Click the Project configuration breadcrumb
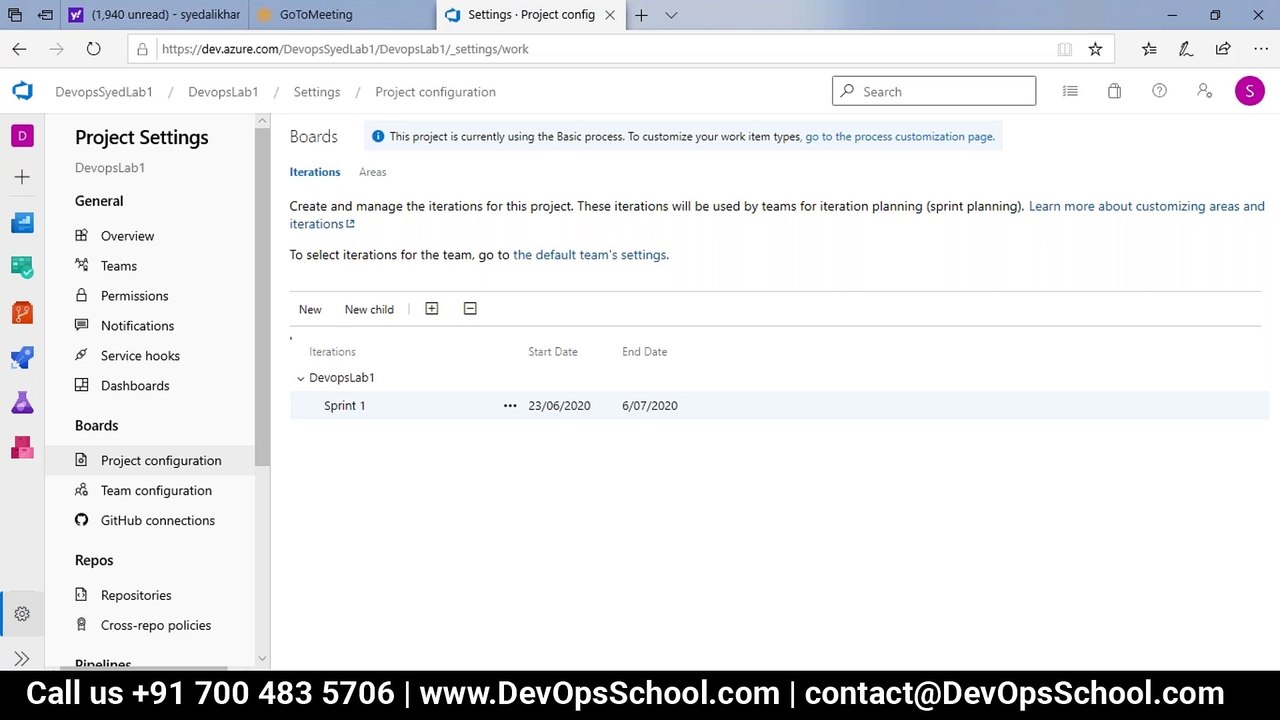 click(x=435, y=92)
